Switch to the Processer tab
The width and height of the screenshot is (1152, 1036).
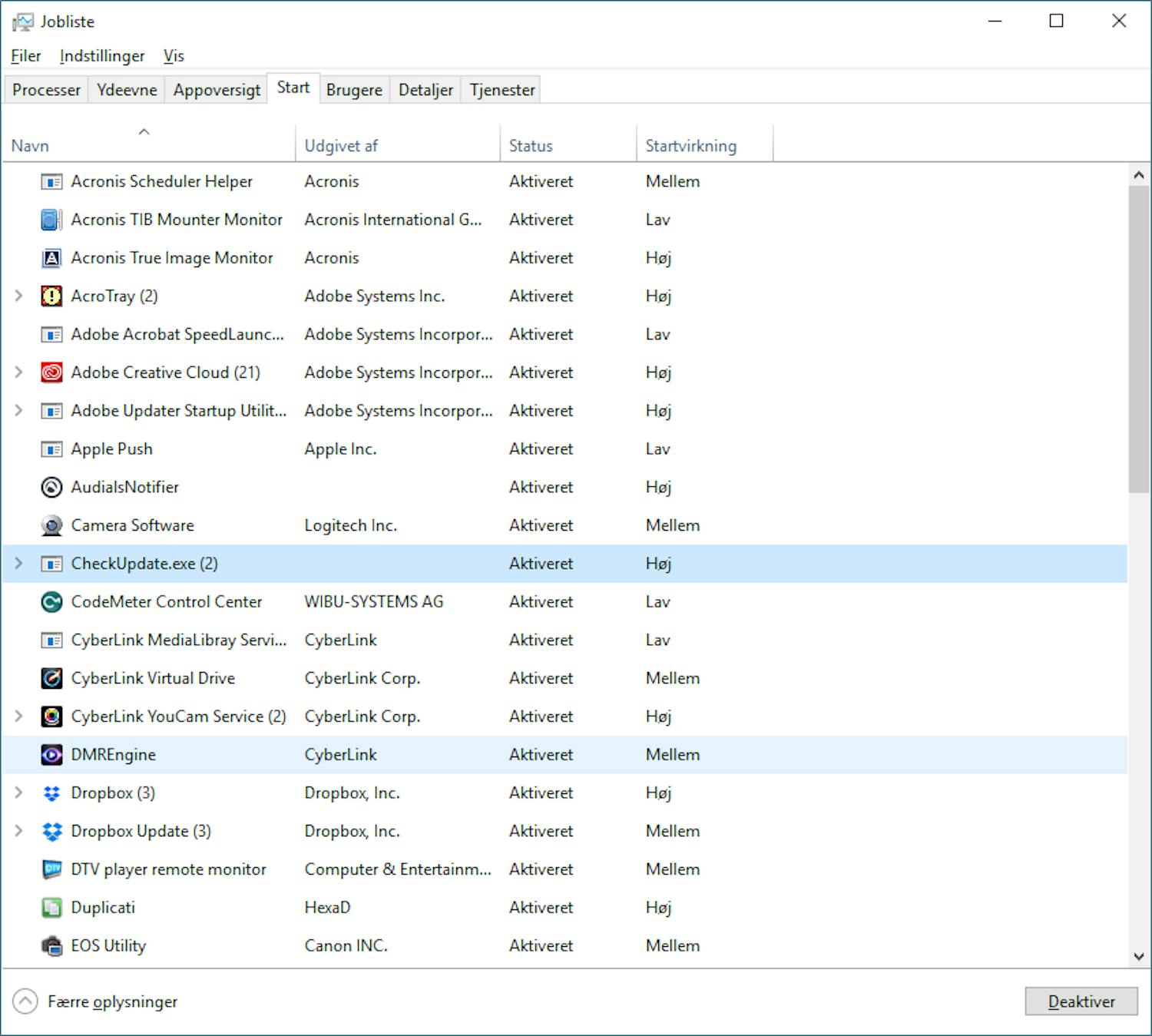(45, 89)
